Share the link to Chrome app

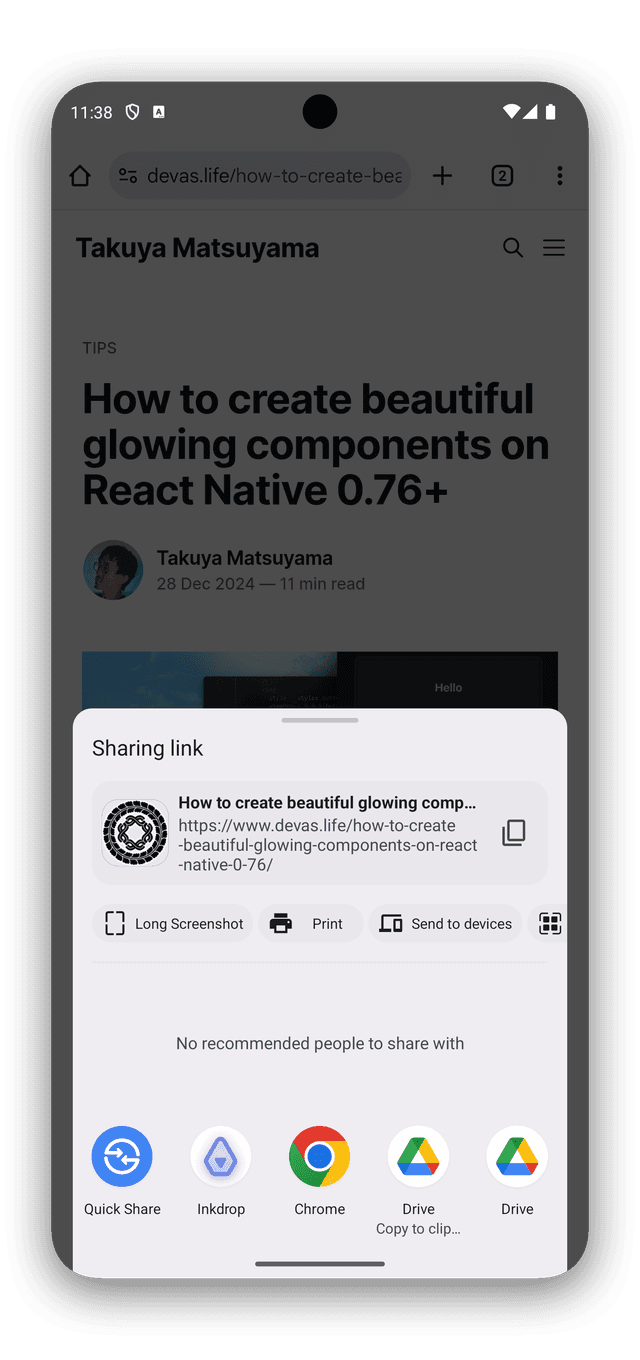[320, 1157]
